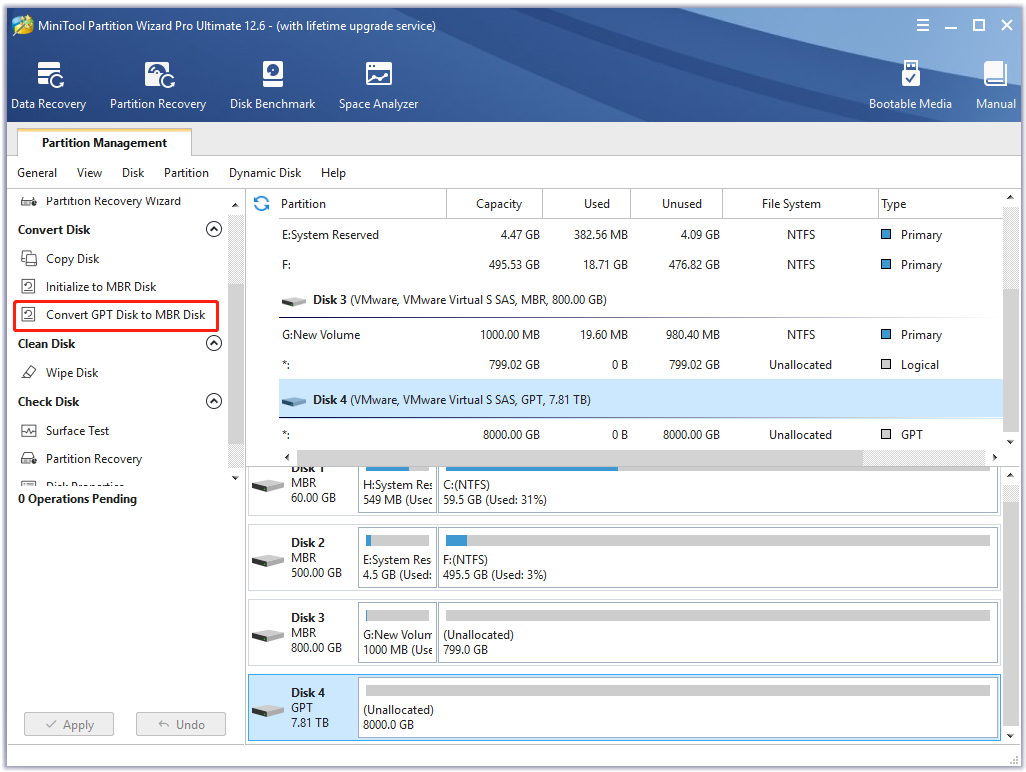Click the sidebar Partition Recovery icon

click(x=29, y=459)
